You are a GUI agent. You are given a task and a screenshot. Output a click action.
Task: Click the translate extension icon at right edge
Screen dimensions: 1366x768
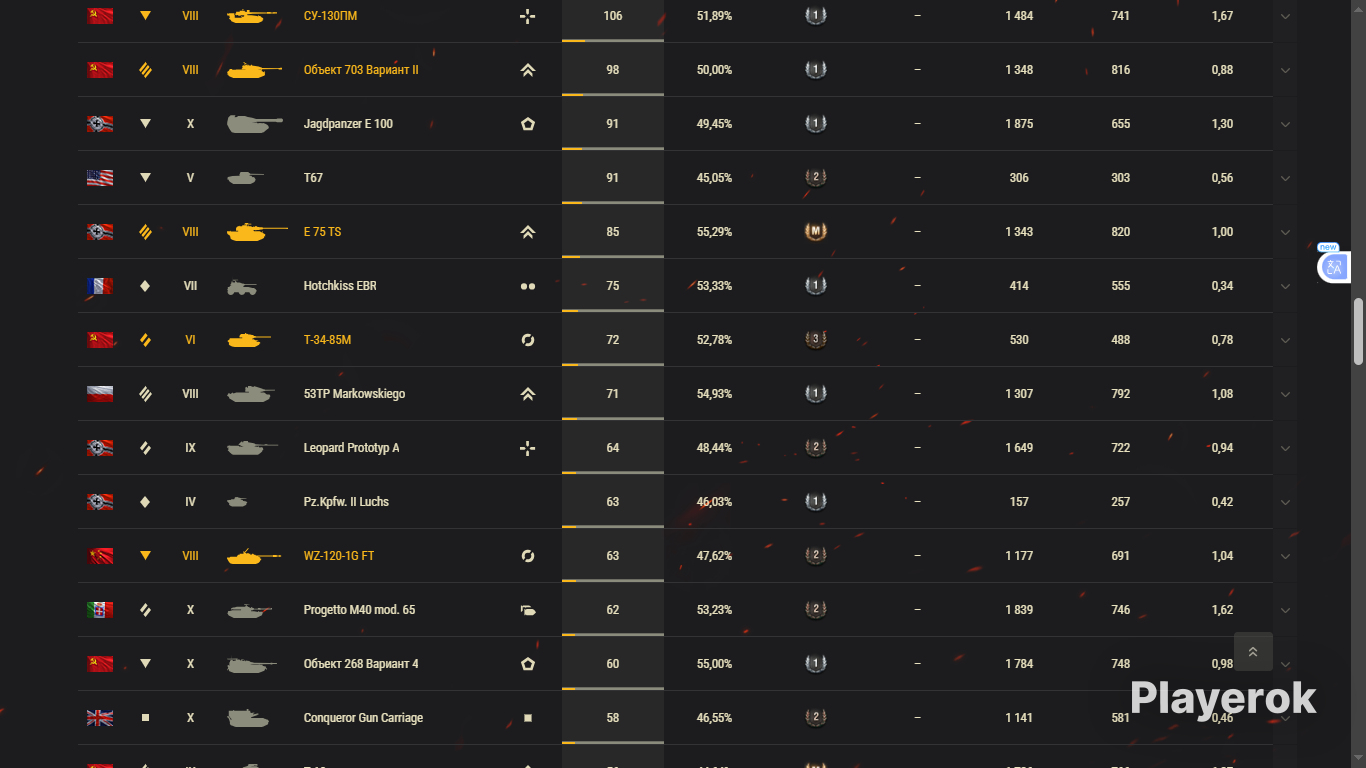click(x=1334, y=267)
